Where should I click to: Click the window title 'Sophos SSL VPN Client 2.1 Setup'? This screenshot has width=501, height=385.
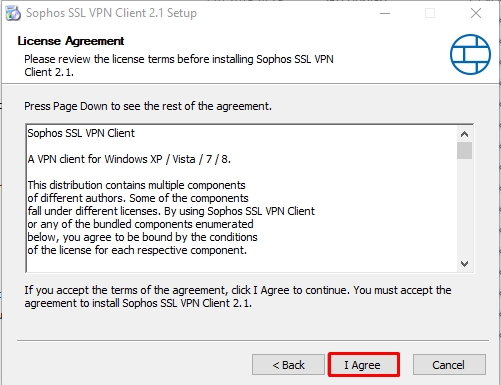(x=111, y=13)
